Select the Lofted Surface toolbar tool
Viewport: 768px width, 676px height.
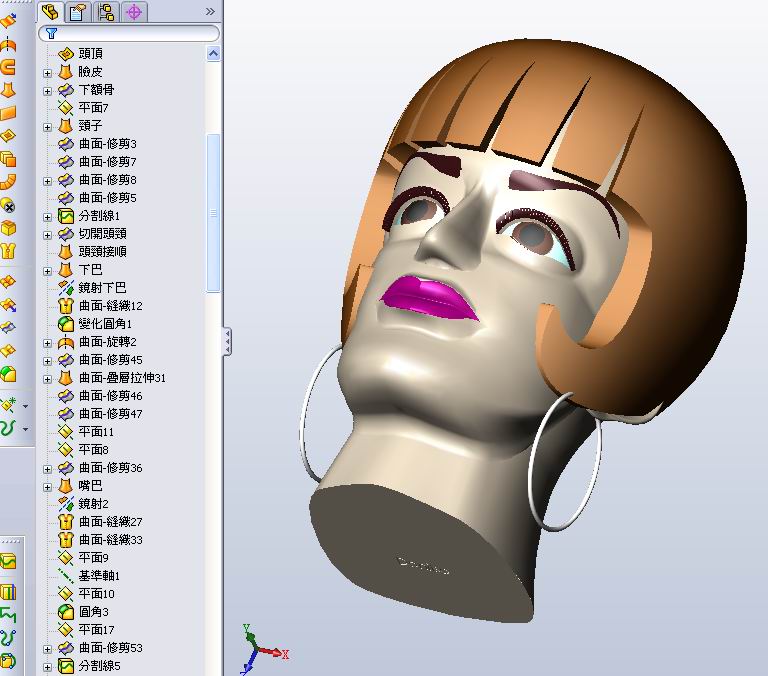coord(8,90)
